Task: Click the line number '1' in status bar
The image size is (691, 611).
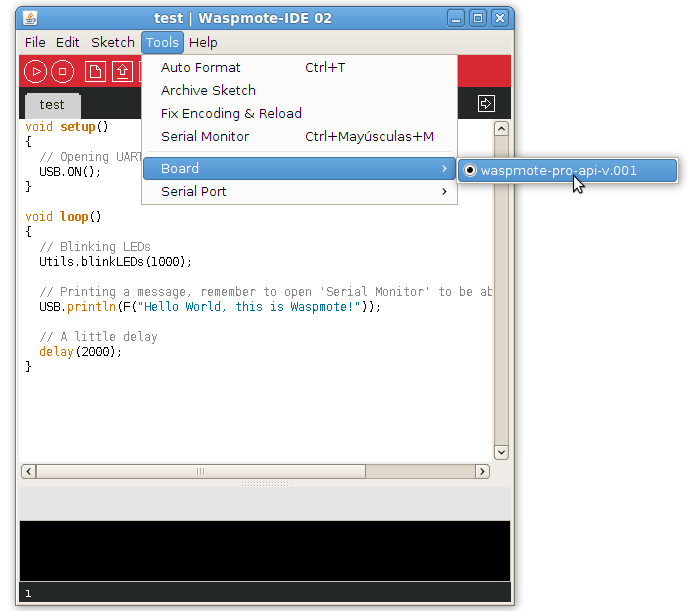Action: (28, 594)
